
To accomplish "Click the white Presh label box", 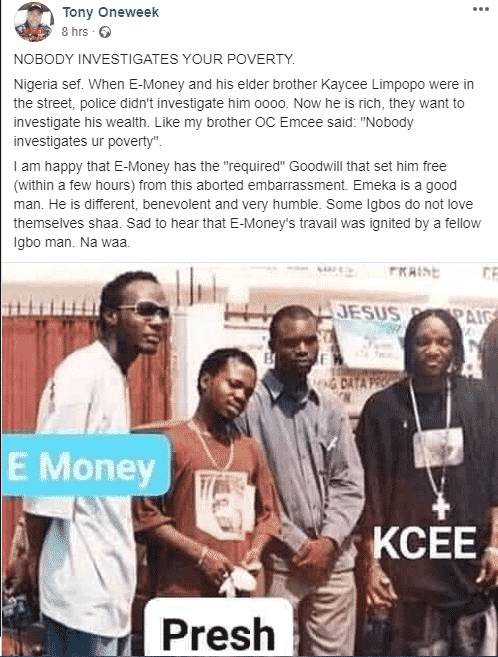I will (218, 628).
